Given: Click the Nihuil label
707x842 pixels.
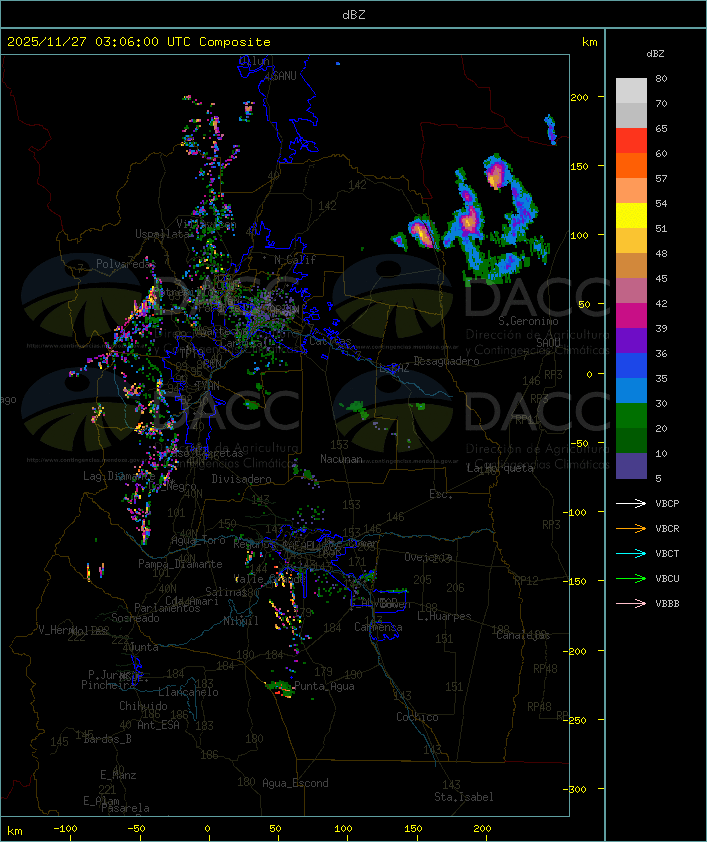Looking at the screenshot, I should click(241, 621).
